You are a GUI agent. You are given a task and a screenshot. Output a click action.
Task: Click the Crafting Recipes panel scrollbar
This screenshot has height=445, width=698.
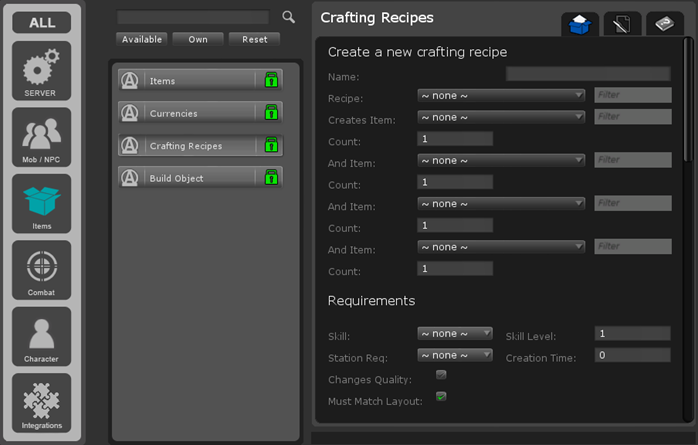(686, 100)
